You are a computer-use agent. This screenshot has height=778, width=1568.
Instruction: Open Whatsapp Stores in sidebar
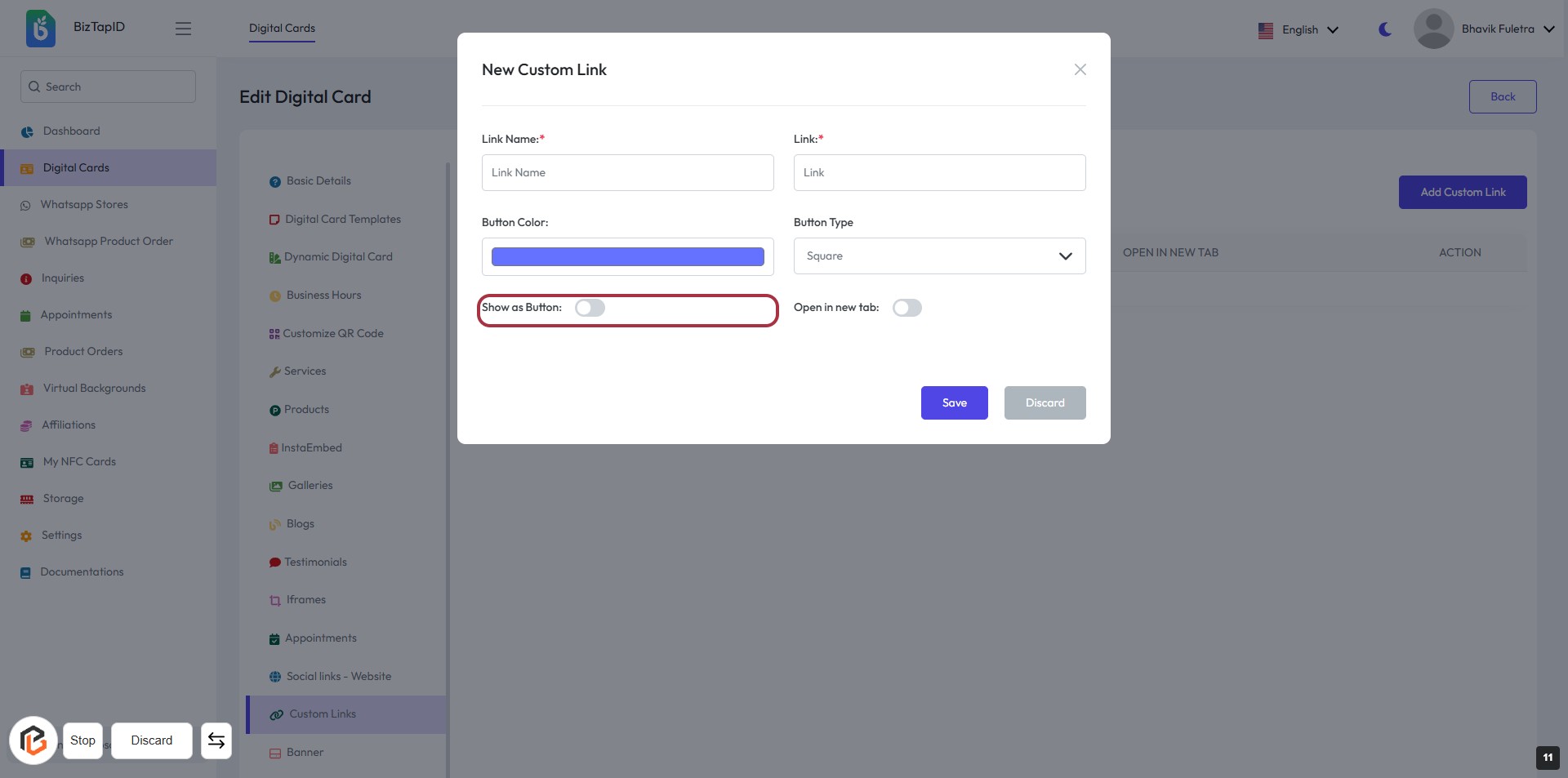point(84,205)
